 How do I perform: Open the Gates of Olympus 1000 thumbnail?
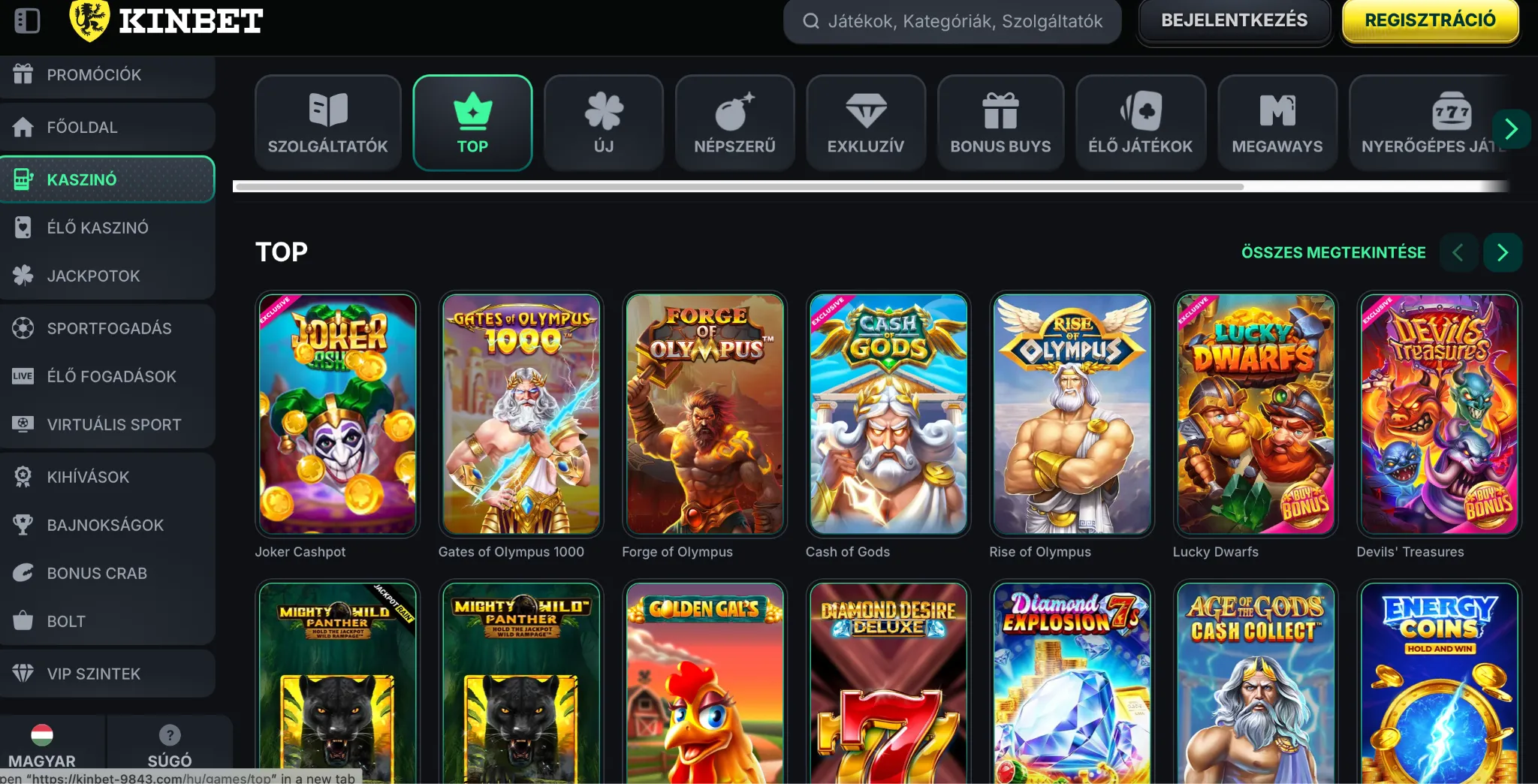click(521, 414)
